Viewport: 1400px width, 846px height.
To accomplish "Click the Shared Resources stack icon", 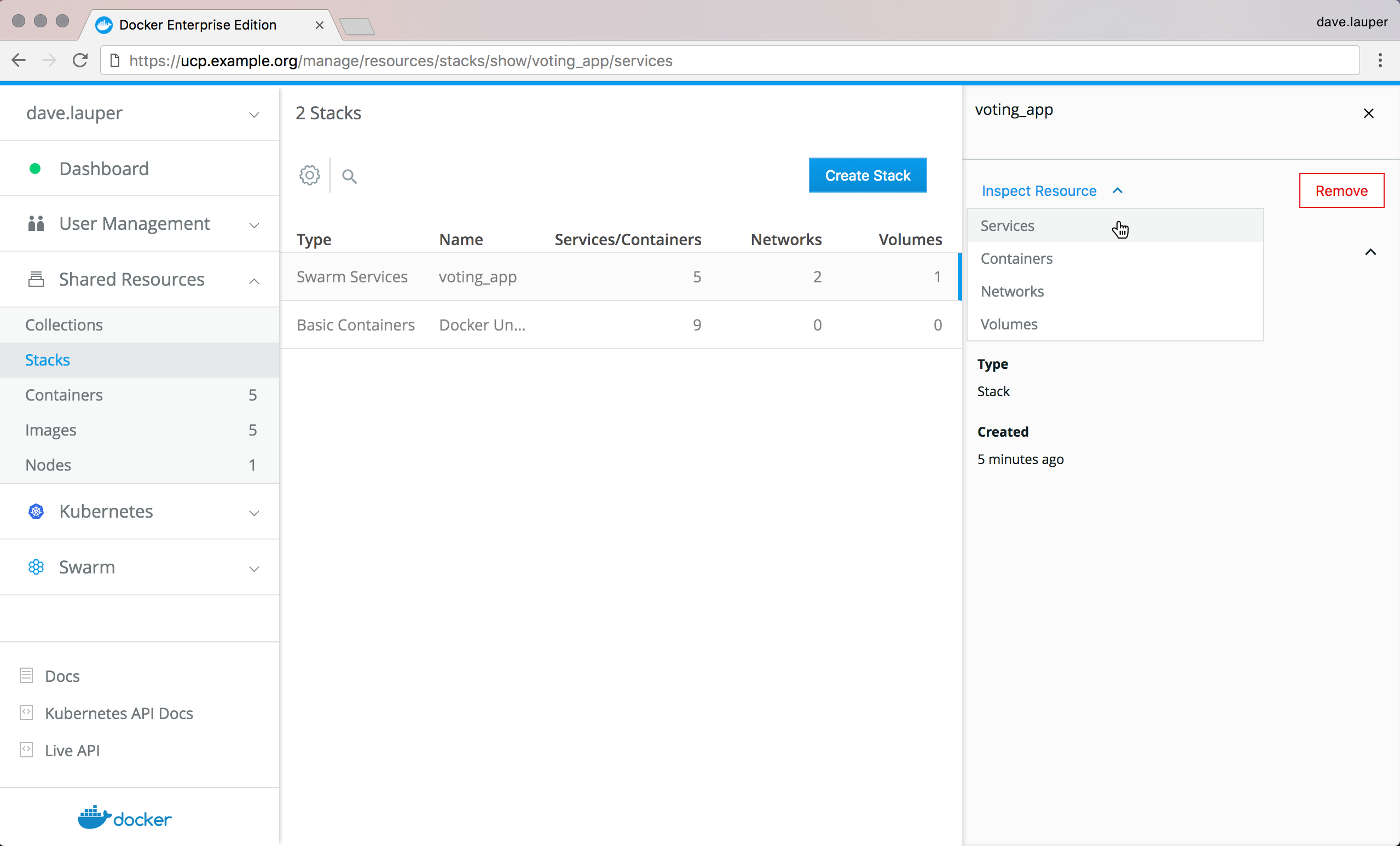I will (x=36, y=280).
